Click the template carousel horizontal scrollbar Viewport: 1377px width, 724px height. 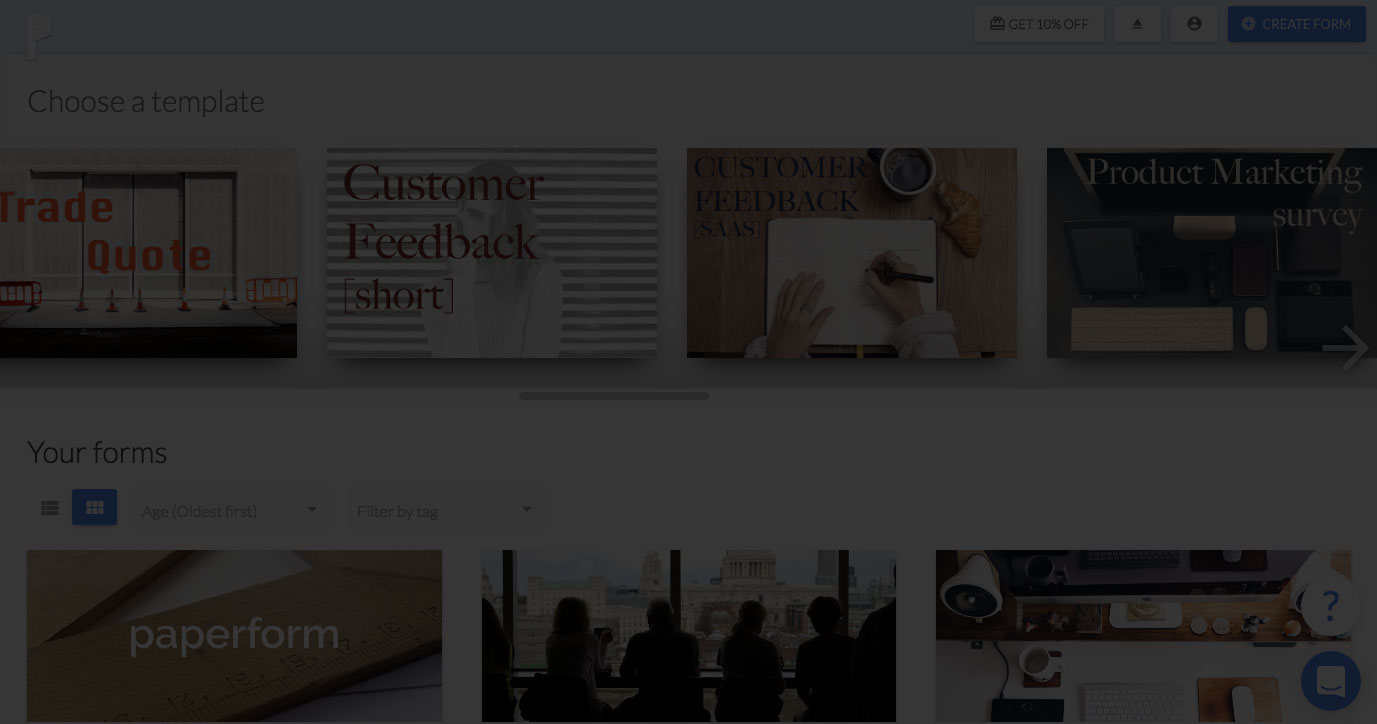point(614,396)
